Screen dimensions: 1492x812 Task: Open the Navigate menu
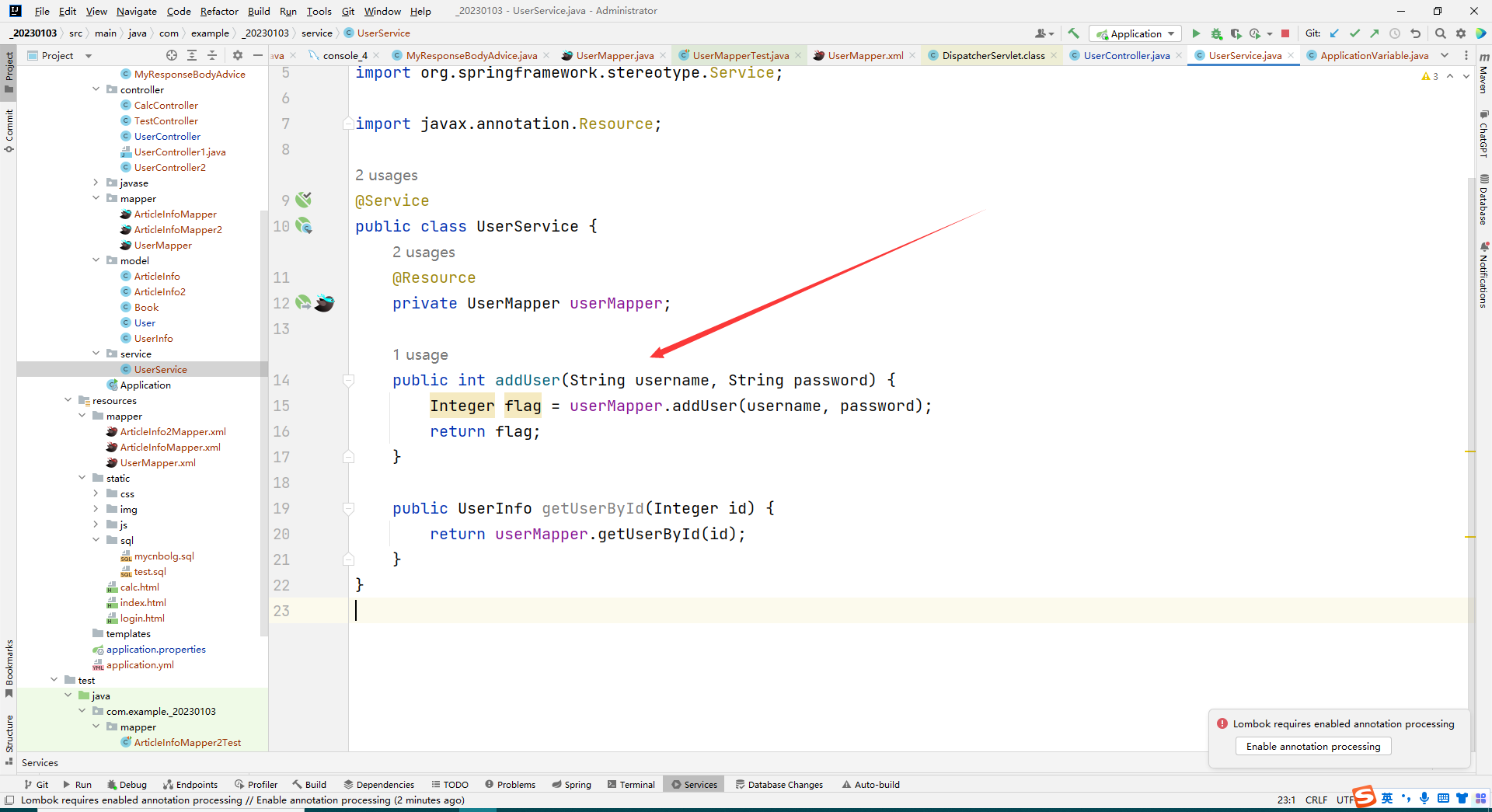pos(136,11)
